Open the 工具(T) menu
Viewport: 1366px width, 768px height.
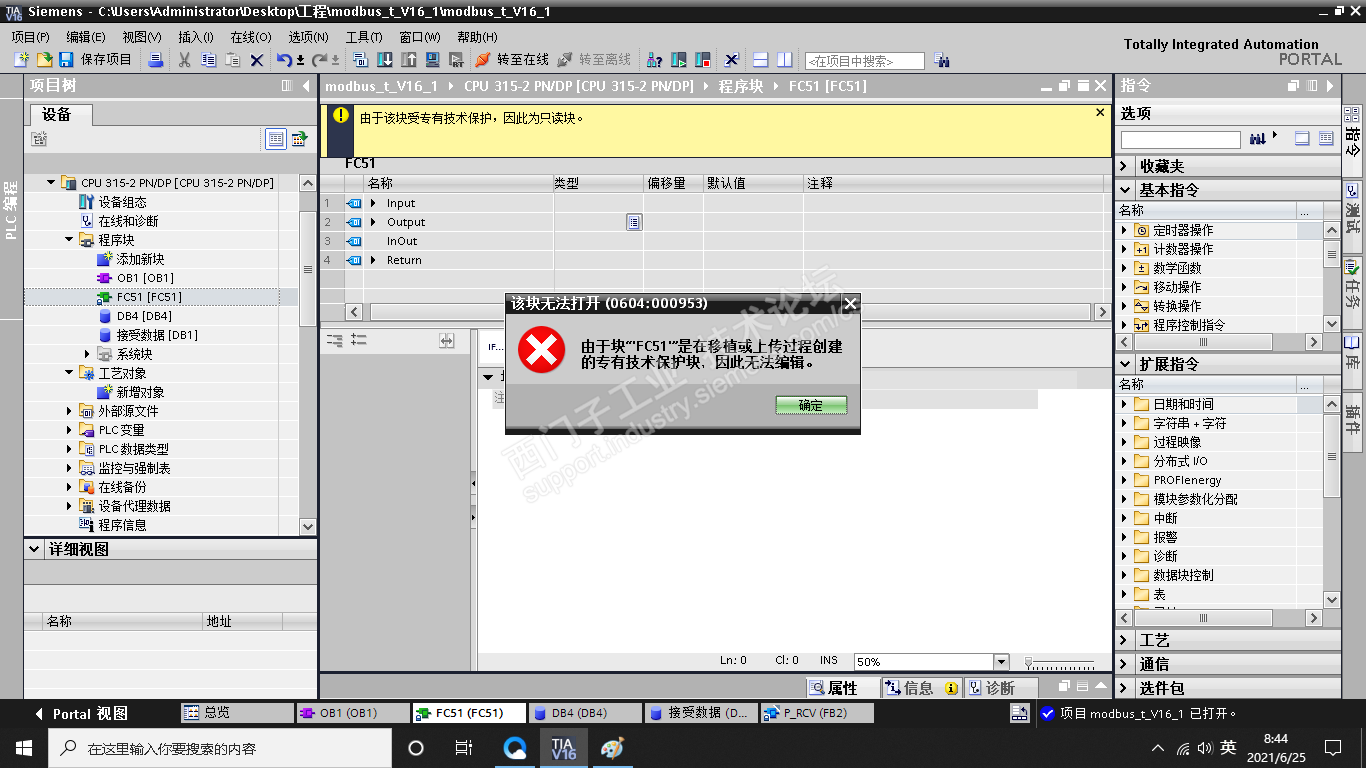(x=364, y=37)
